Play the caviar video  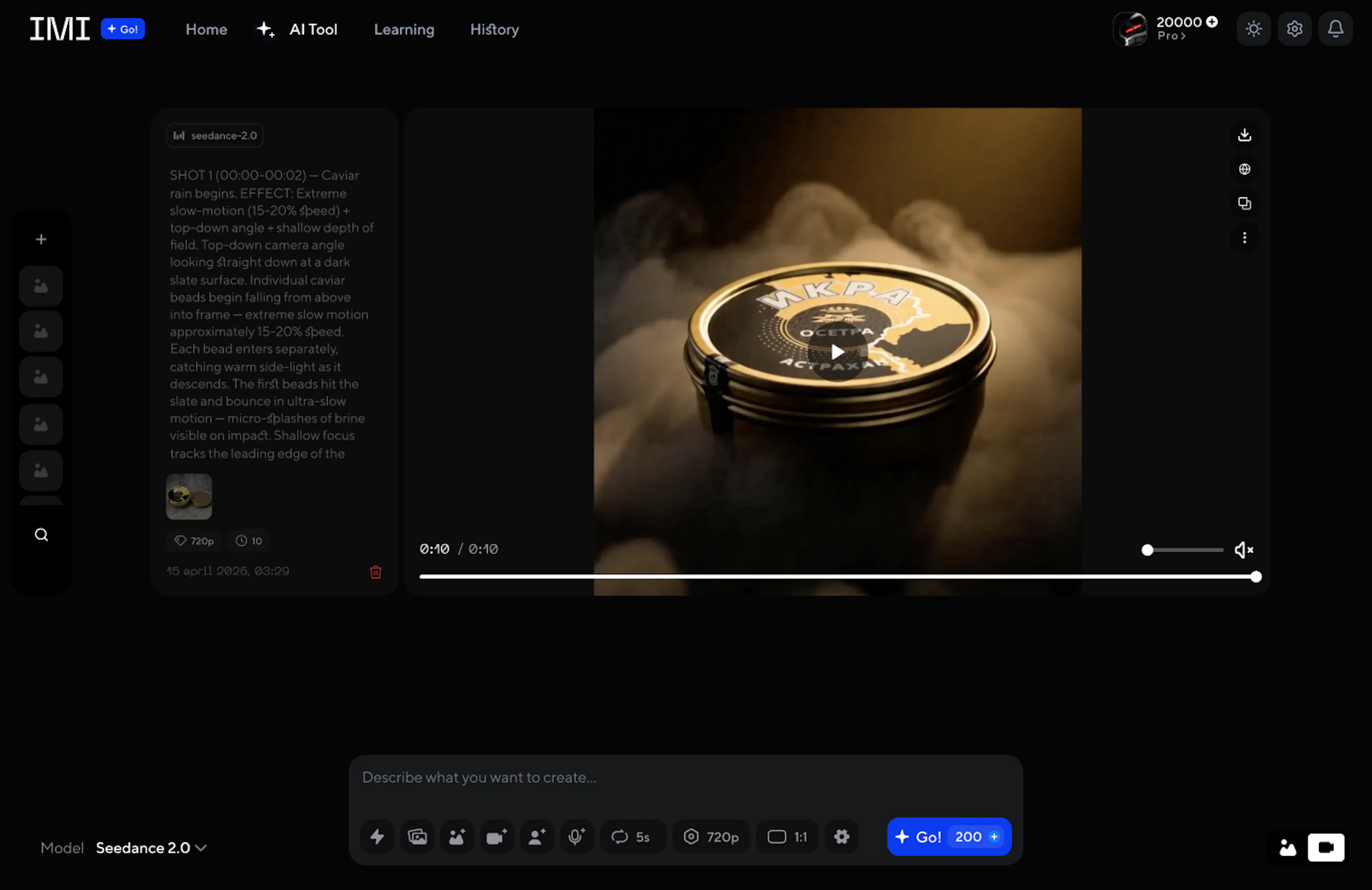pyautogui.click(x=837, y=352)
